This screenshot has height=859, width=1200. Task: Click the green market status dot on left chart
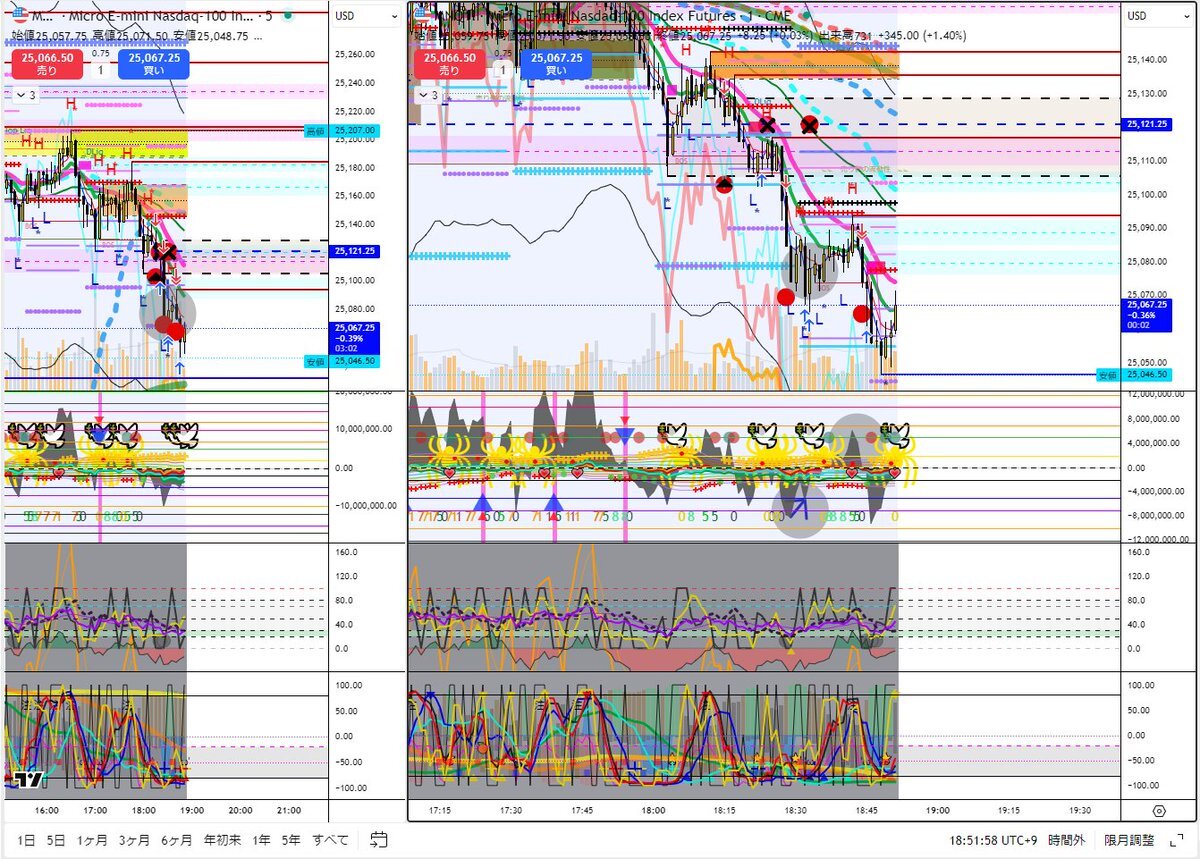click(x=288, y=16)
